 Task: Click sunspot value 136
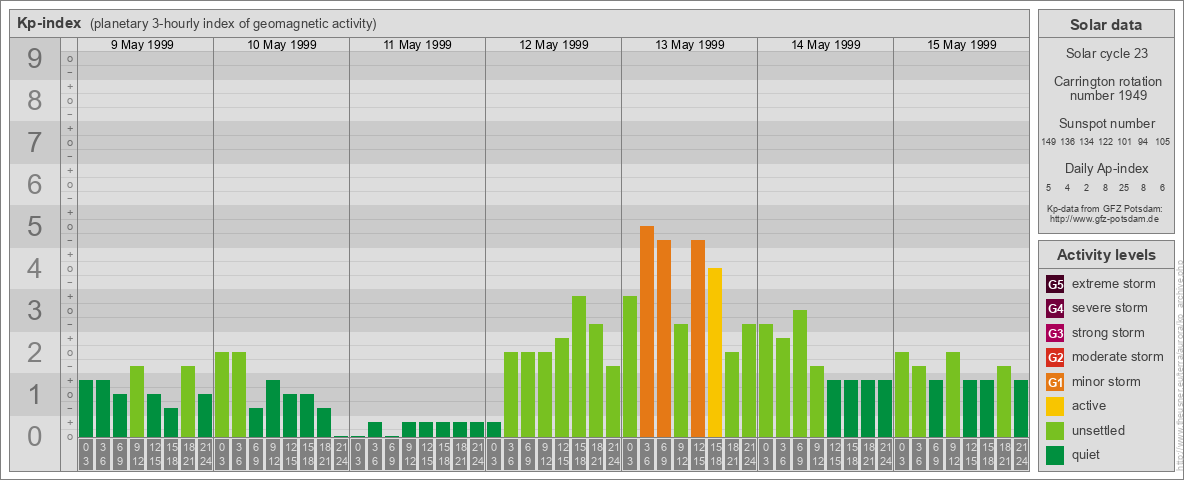click(1068, 142)
